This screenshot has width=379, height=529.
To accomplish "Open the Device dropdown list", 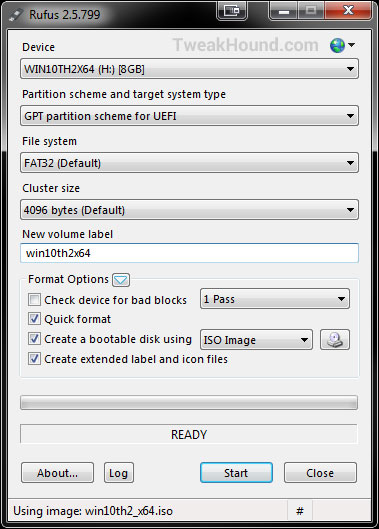I will (x=189, y=69).
